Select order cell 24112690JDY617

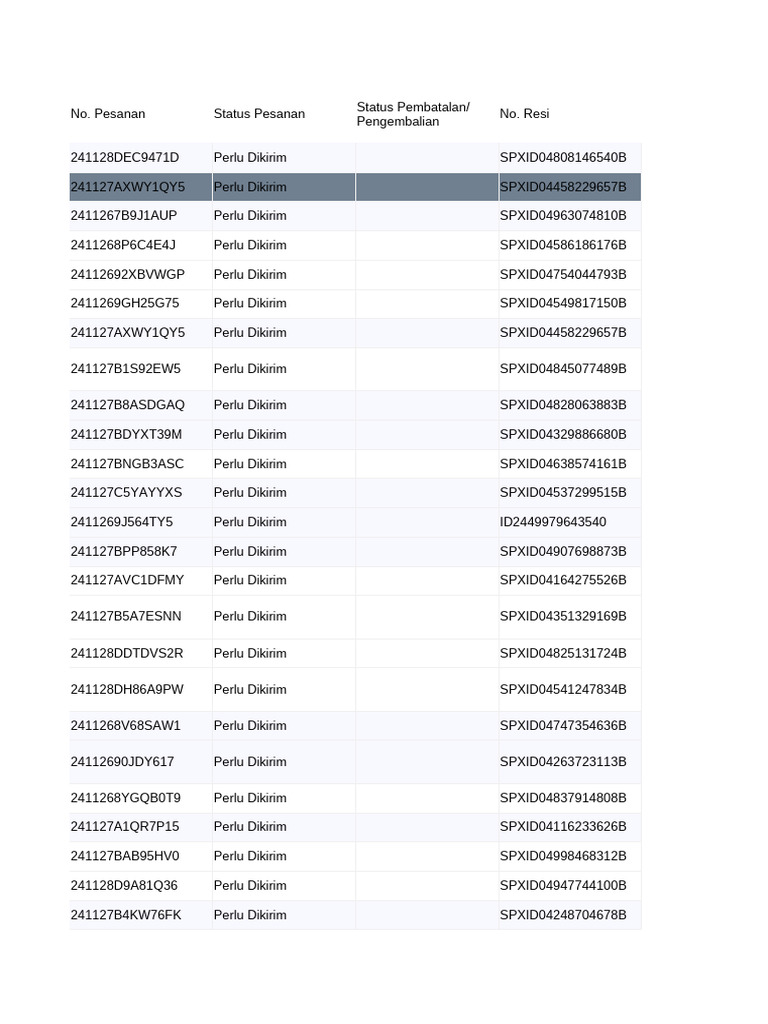pos(122,762)
